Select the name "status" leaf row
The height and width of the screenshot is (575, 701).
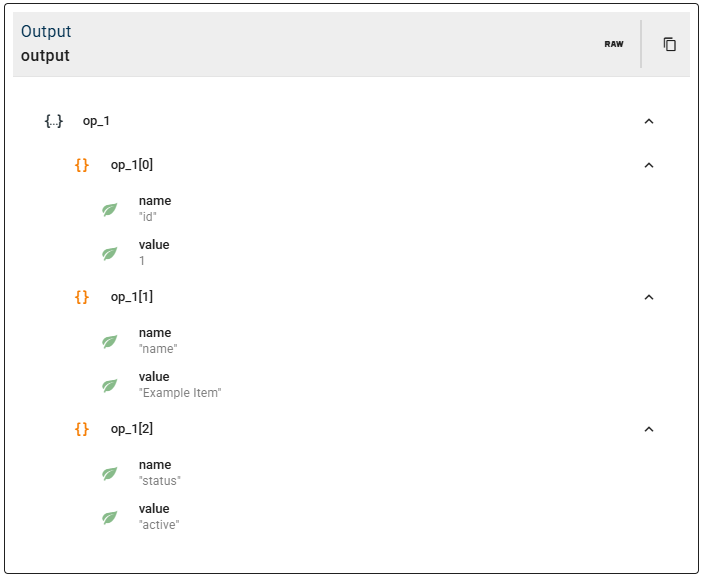click(x=159, y=473)
